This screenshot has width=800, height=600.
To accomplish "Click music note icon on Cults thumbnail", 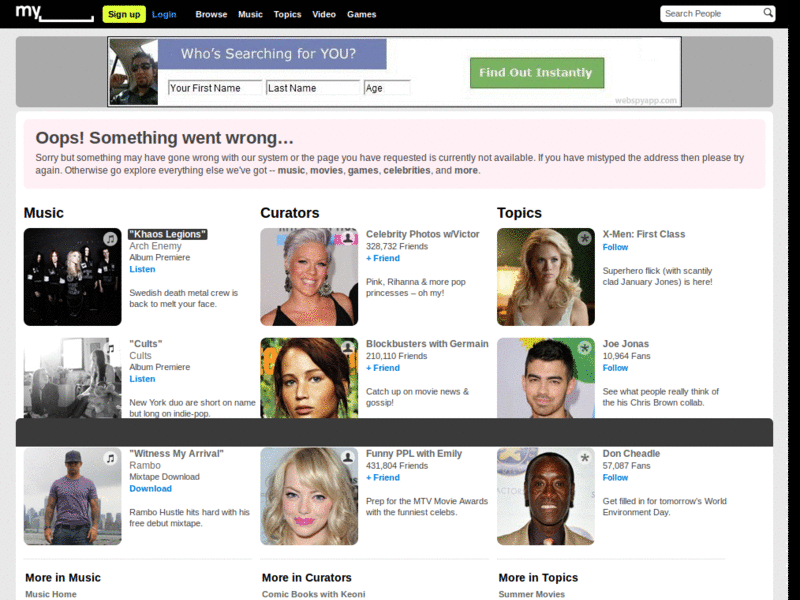I will coord(110,348).
